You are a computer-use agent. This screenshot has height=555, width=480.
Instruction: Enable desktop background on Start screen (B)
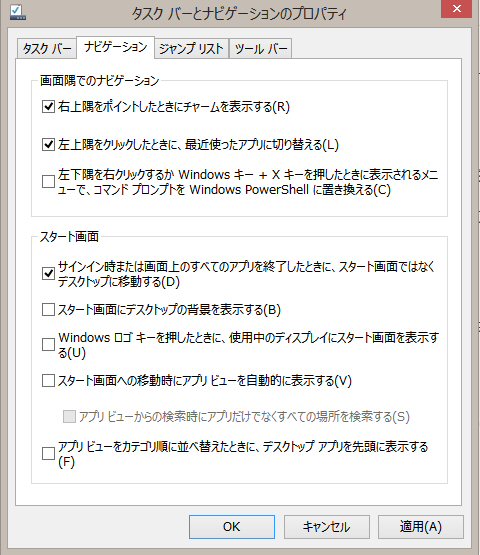(x=48, y=310)
